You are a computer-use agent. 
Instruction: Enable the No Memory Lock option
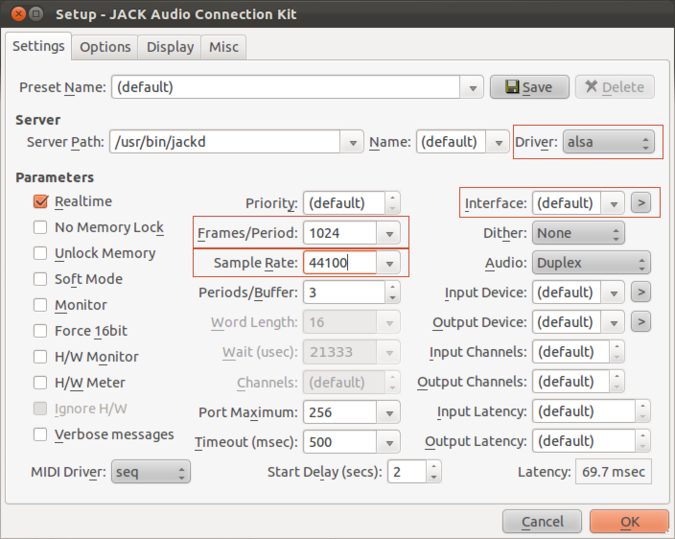[x=41, y=228]
